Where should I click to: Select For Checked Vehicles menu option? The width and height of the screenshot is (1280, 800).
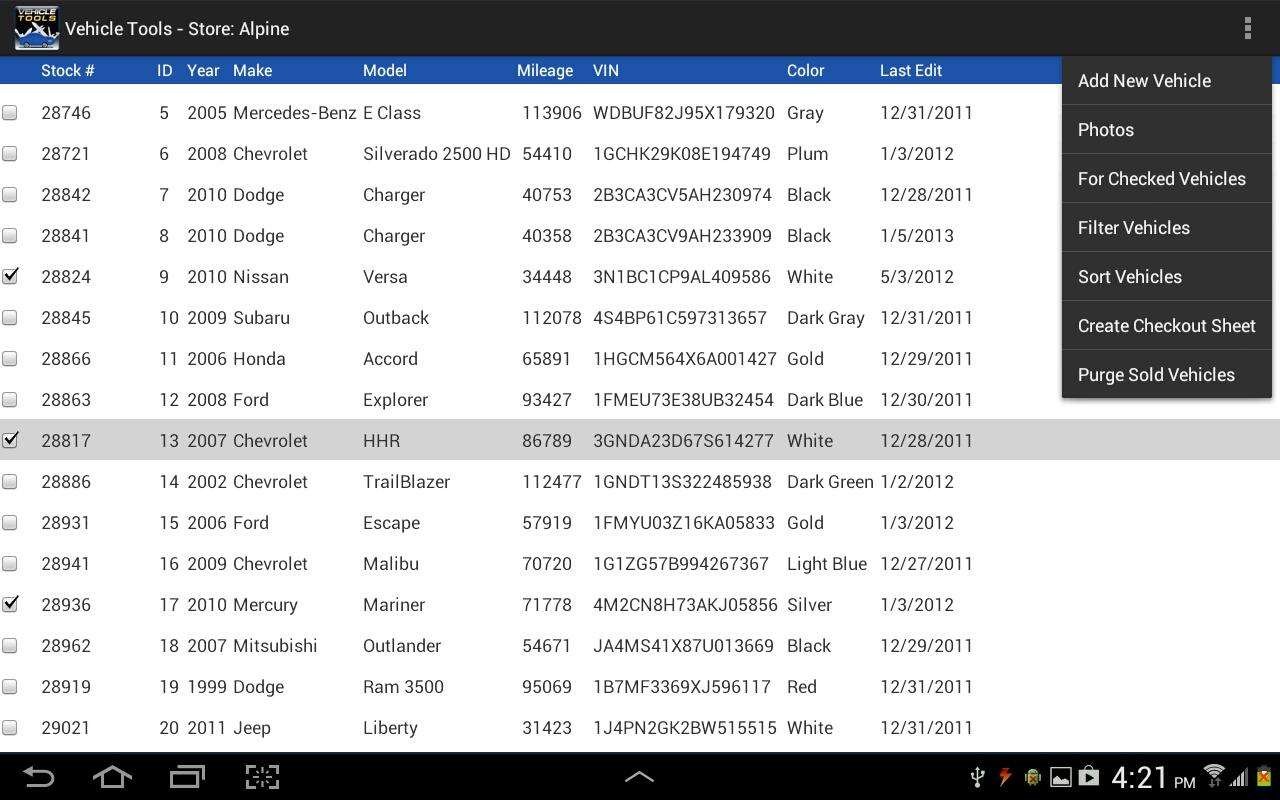coord(1166,179)
